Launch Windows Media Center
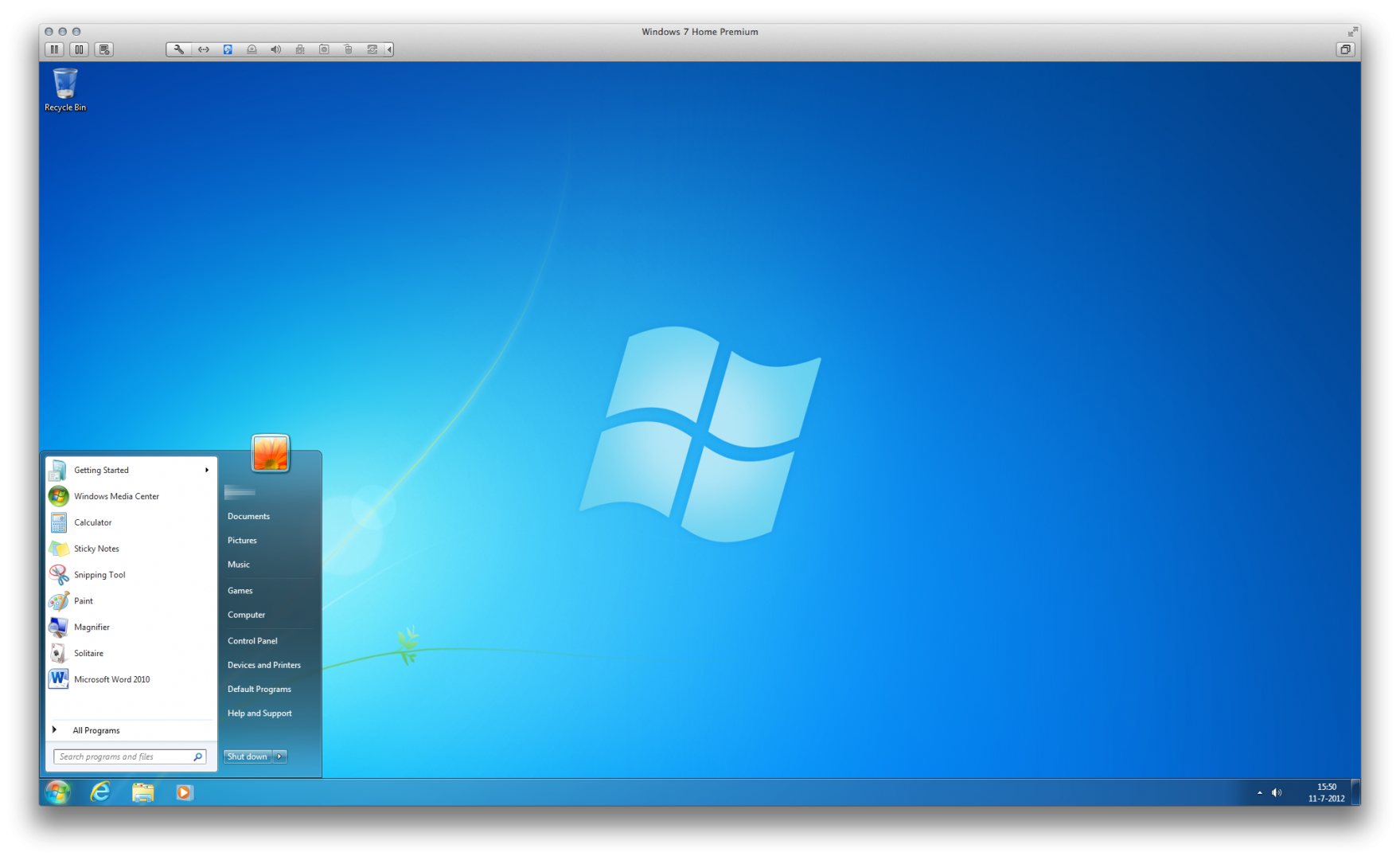The width and height of the screenshot is (1400, 860). tap(115, 496)
